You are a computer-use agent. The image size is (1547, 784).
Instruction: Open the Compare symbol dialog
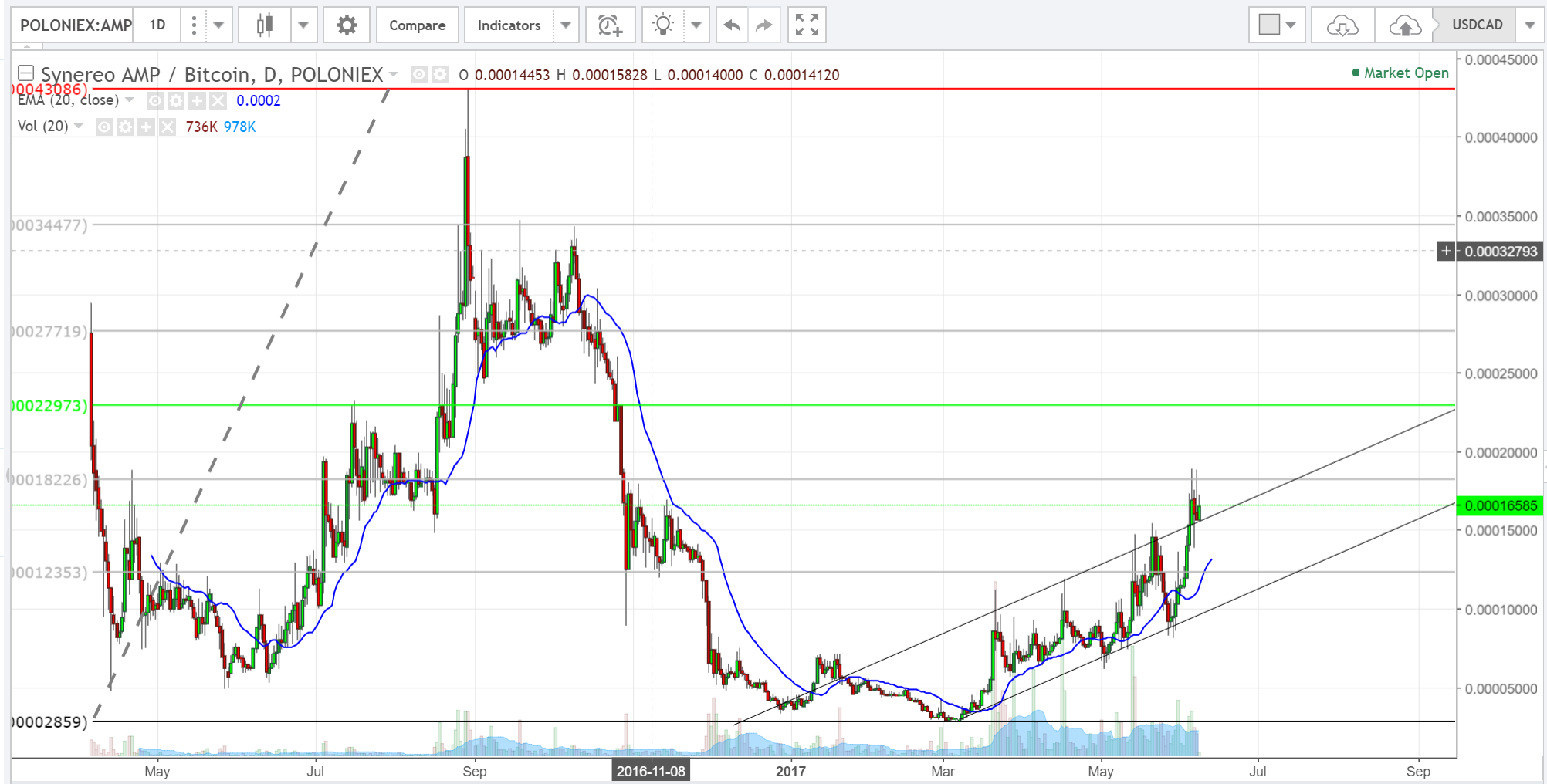418,25
